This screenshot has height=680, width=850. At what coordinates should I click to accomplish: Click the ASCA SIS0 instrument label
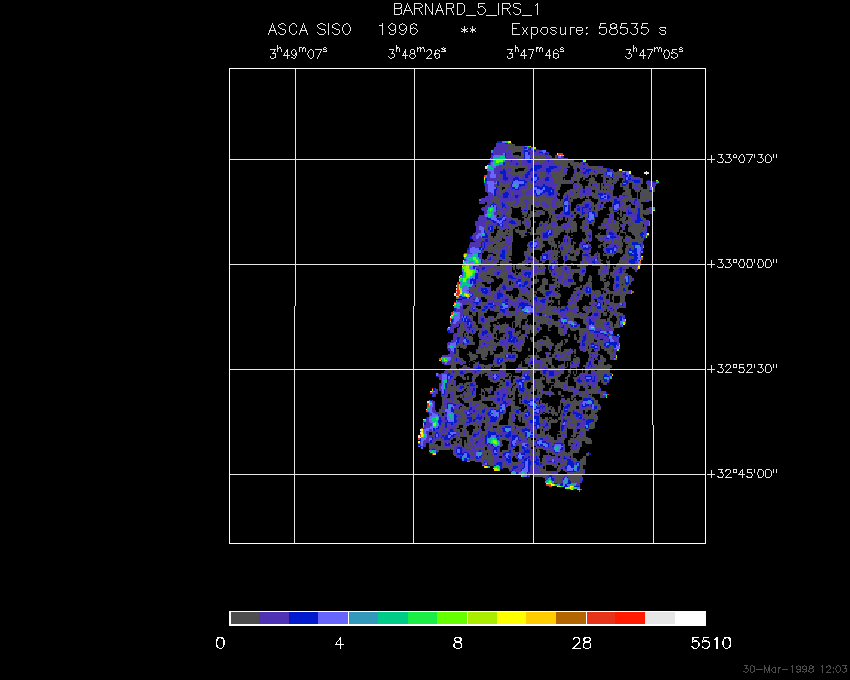pos(310,29)
